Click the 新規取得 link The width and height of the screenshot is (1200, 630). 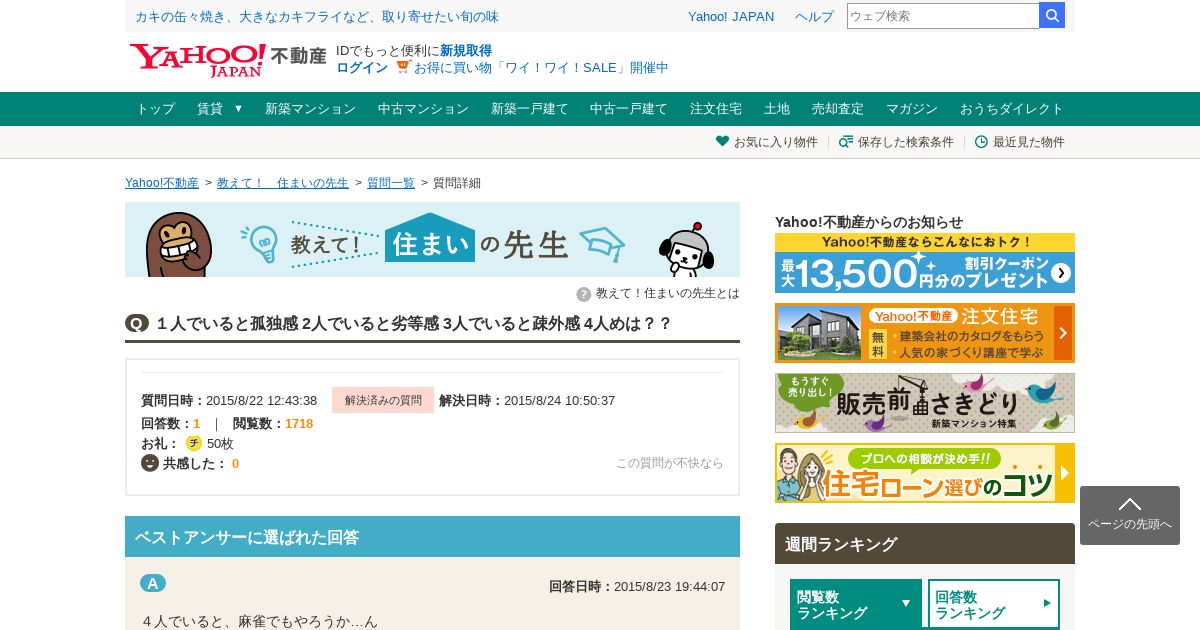click(x=466, y=50)
